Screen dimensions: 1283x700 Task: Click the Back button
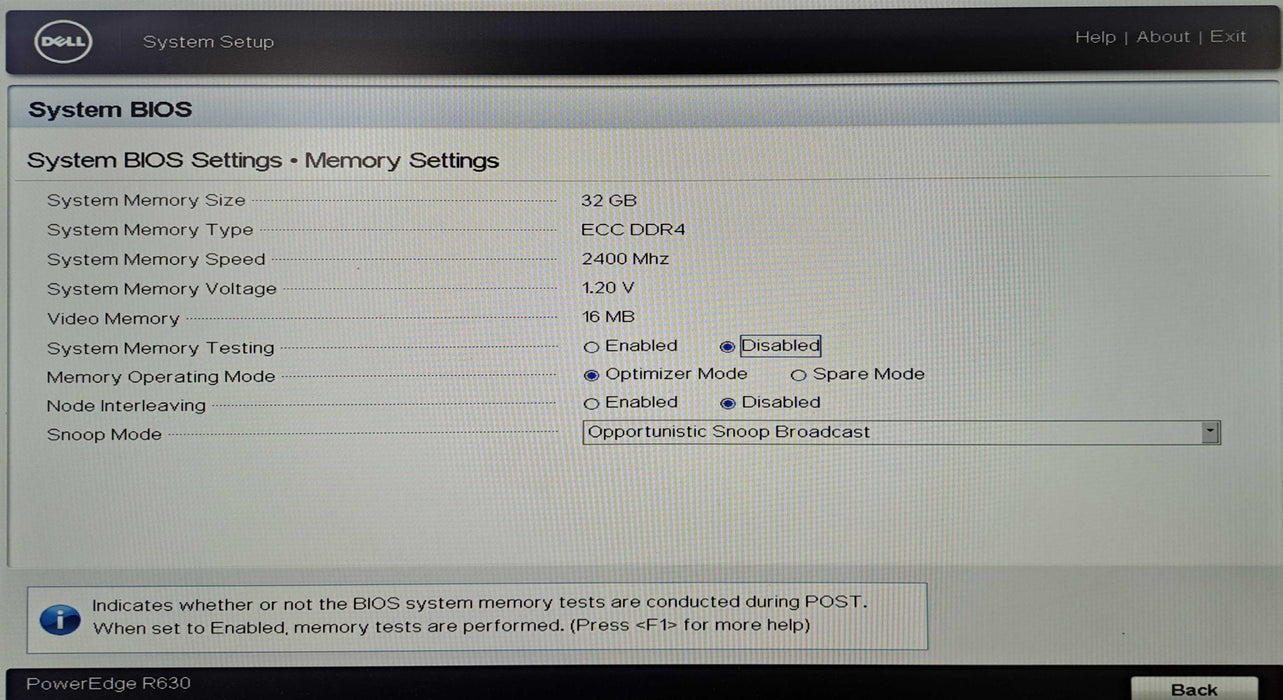(1194, 689)
